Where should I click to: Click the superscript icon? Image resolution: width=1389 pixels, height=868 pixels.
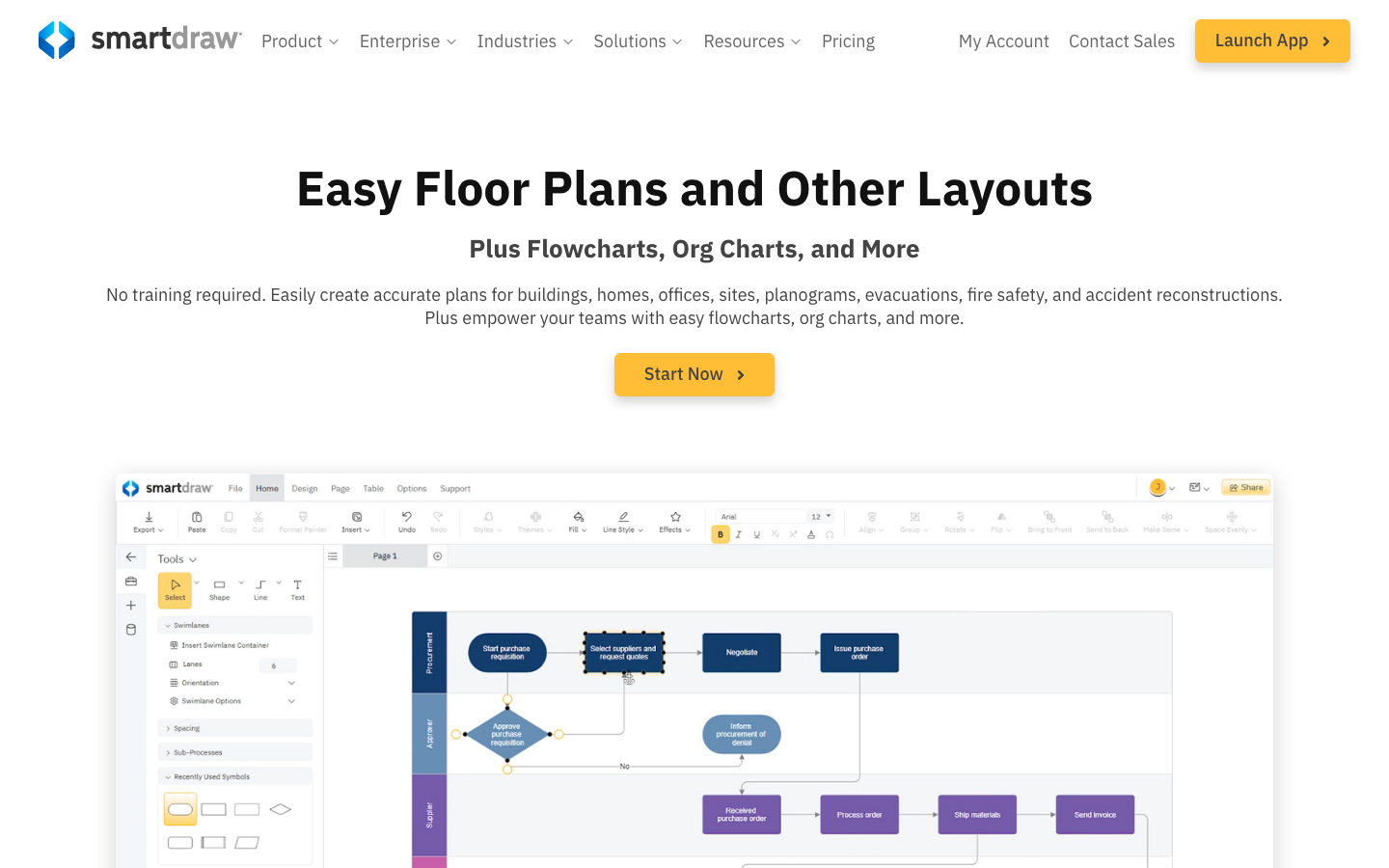793,534
